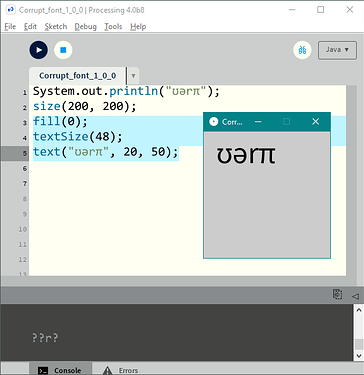364x375 pixels.
Task: Minimize the sketch output window
Action: click(x=258, y=122)
